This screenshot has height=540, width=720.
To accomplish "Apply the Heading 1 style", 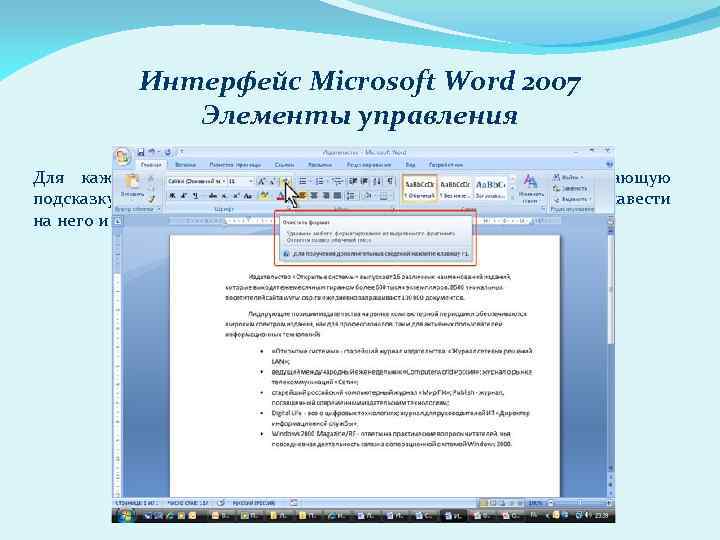I will point(490,189).
